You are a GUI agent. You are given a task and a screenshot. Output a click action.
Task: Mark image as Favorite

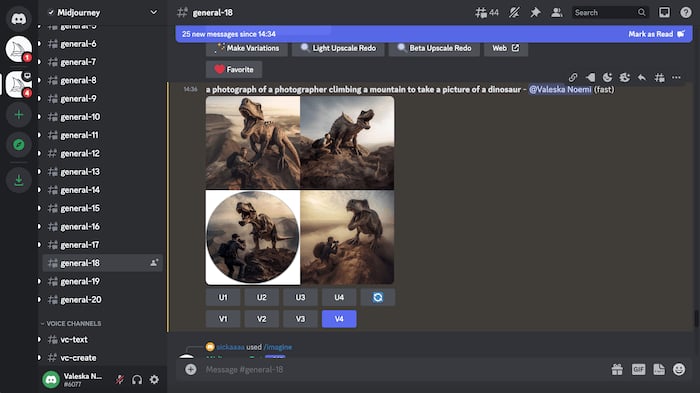(x=234, y=70)
